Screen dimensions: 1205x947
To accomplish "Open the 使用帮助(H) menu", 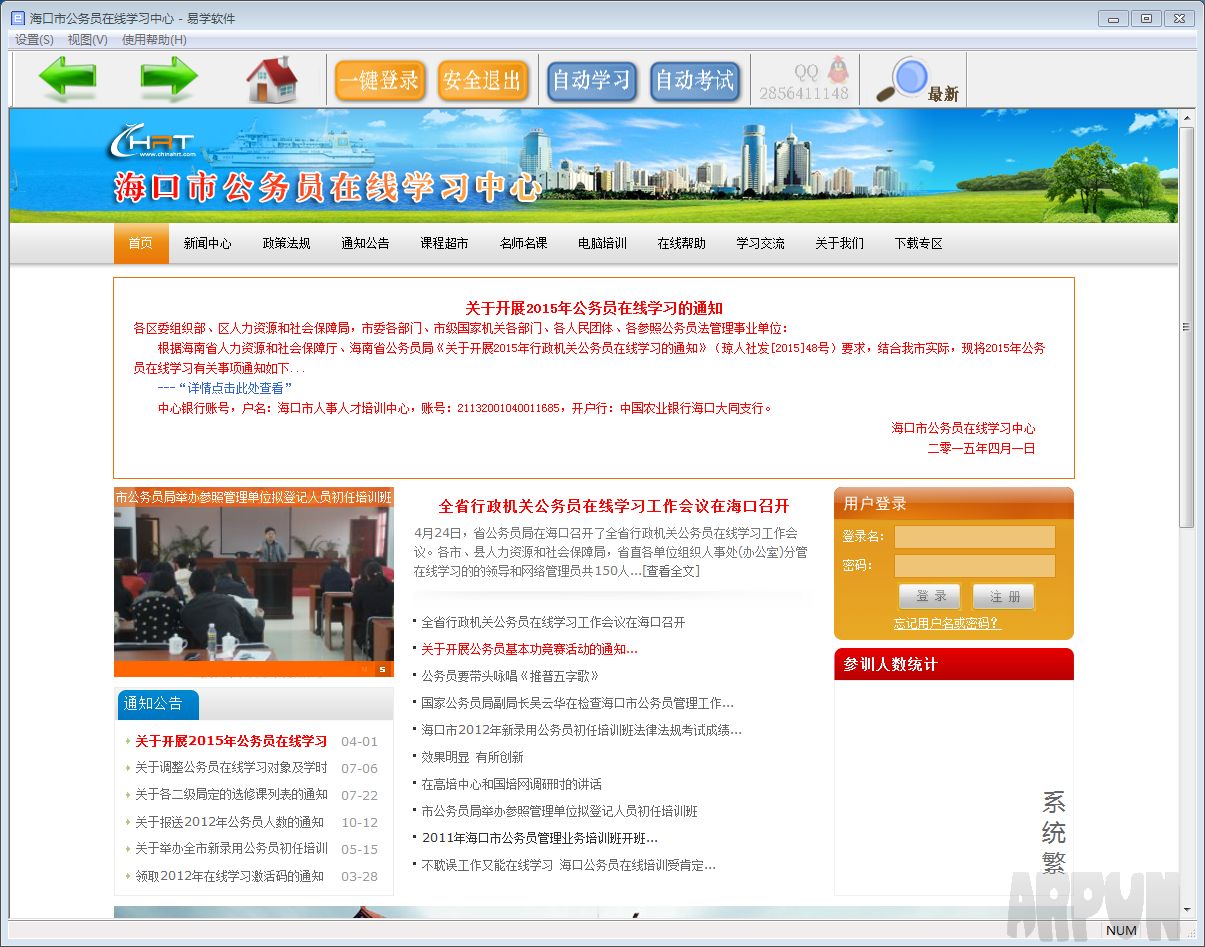I will pyautogui.click(x=154, y=40).
